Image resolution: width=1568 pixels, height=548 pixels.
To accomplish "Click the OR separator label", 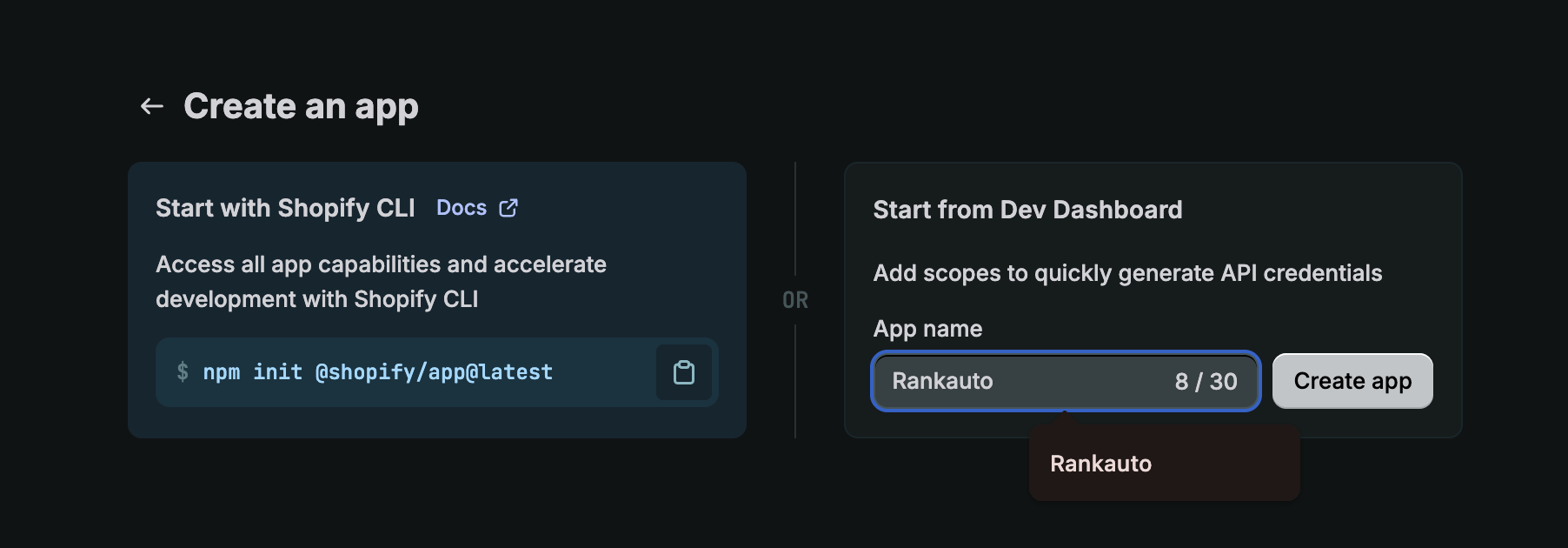I will point(795,300).
